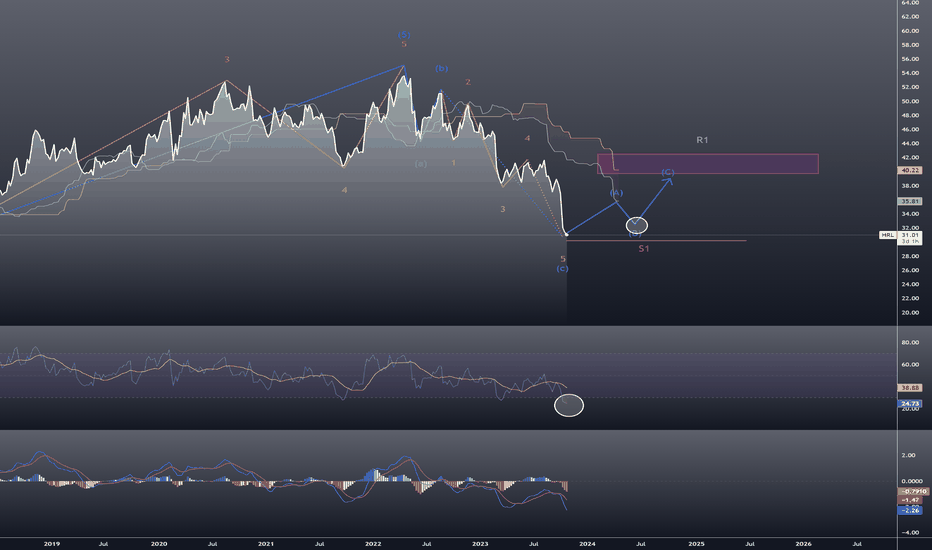932x550 pixels.
Task: Click the 40.22 price tag
Action: pyautogui.click(x=910, y=171)
